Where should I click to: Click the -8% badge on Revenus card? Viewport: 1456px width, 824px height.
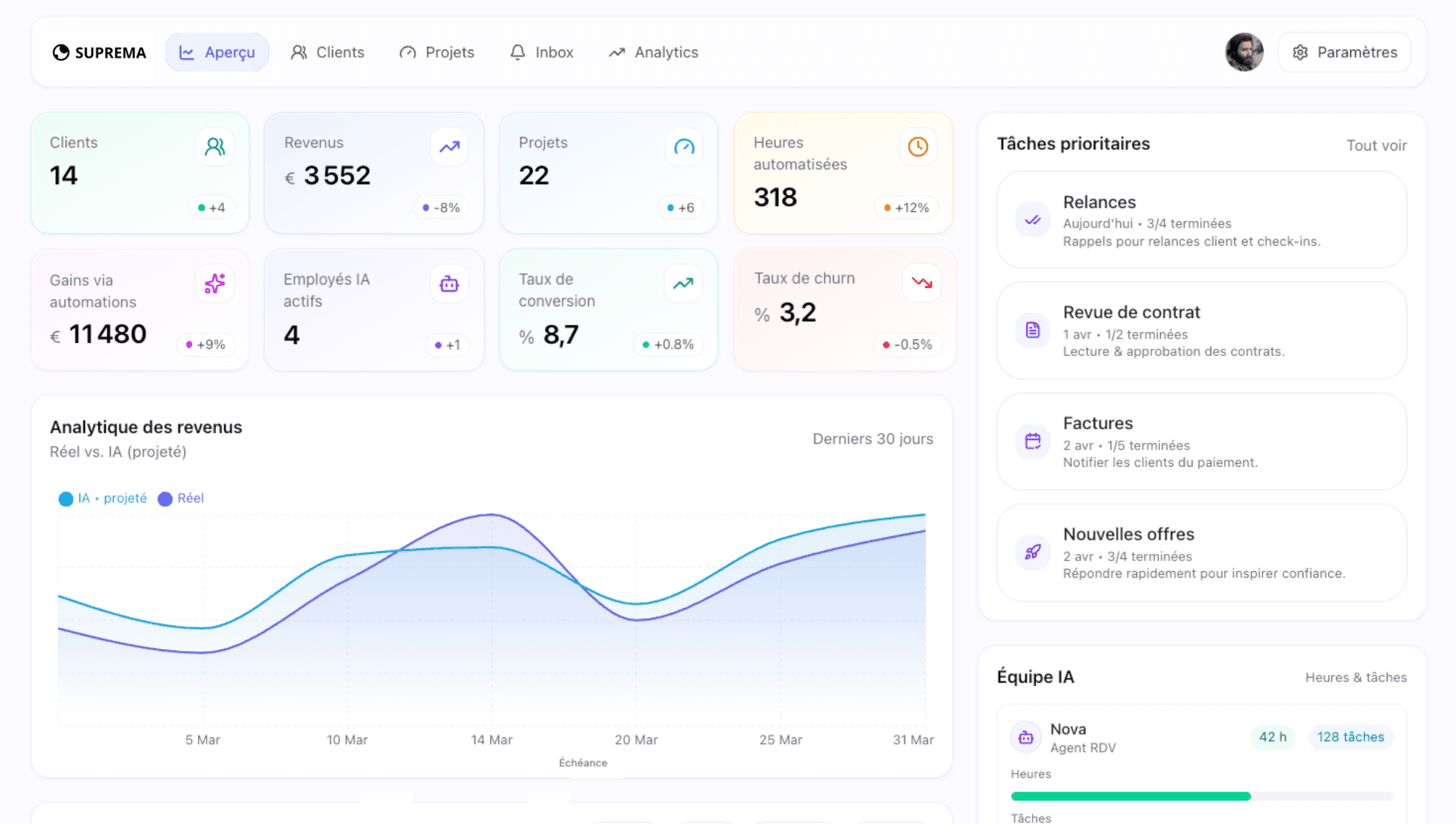(441, 207)
